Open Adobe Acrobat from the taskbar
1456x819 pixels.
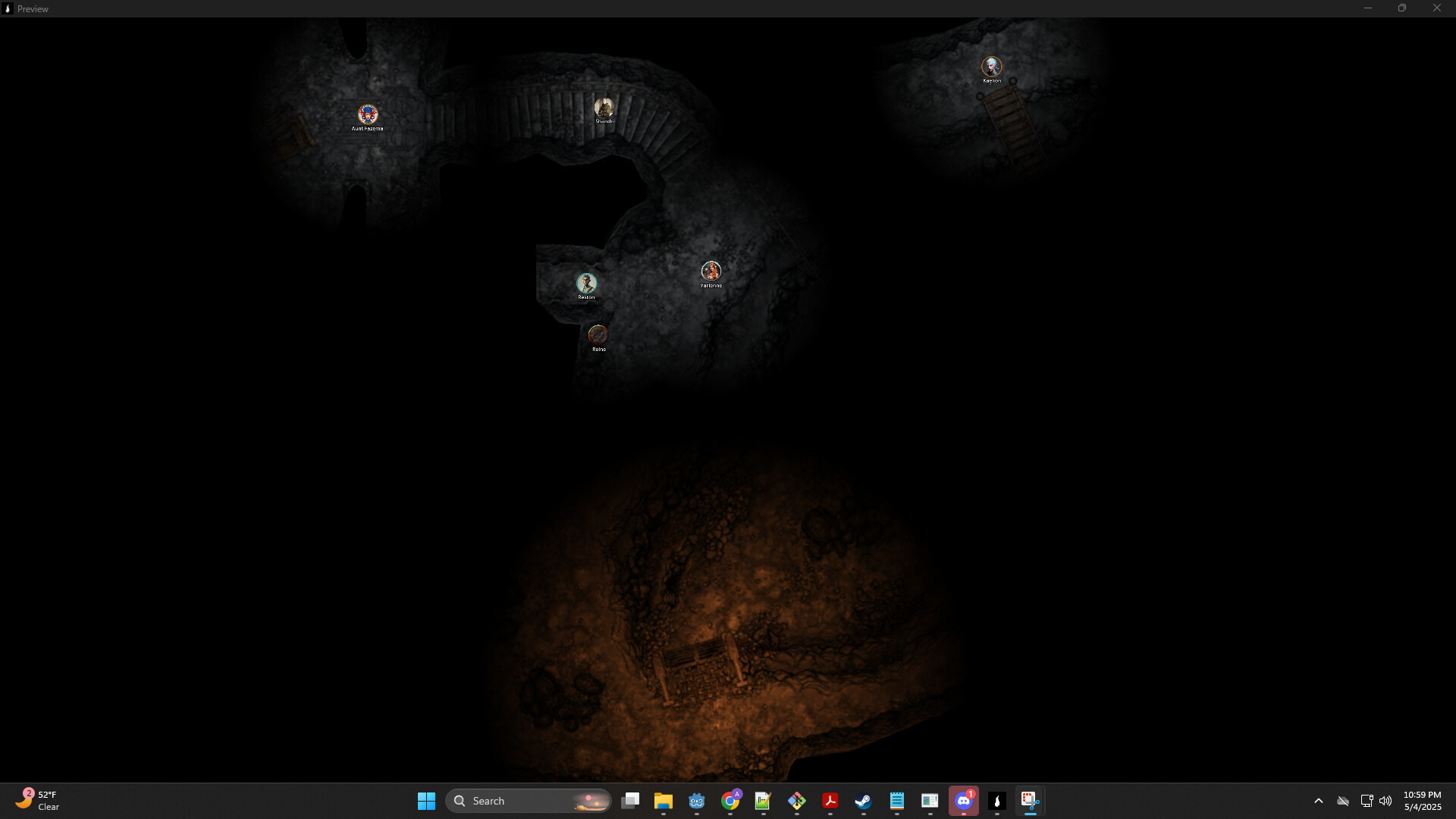(x=830, y=800)
